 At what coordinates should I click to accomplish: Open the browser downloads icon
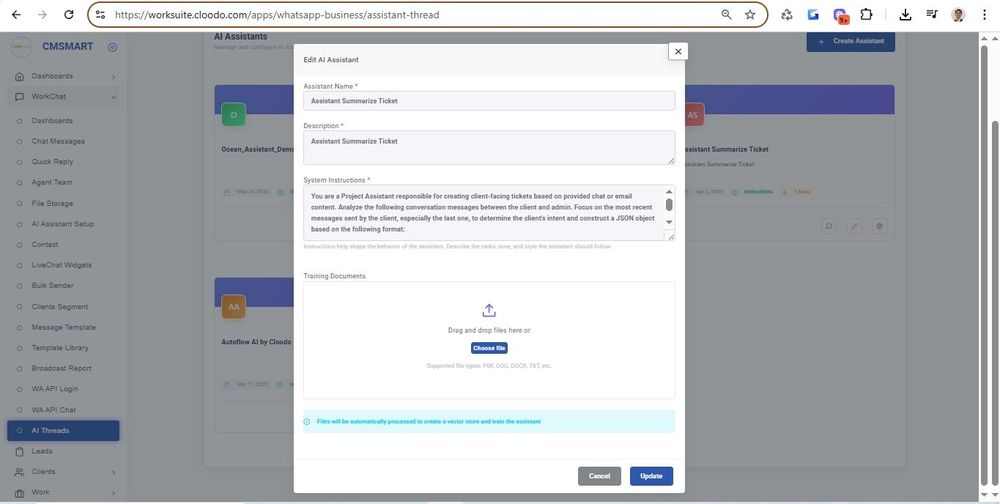point(905,15)
